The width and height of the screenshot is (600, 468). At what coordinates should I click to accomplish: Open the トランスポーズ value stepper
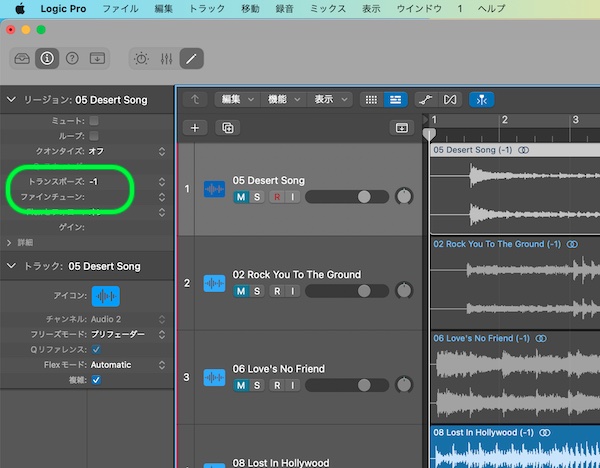(162, 182)
